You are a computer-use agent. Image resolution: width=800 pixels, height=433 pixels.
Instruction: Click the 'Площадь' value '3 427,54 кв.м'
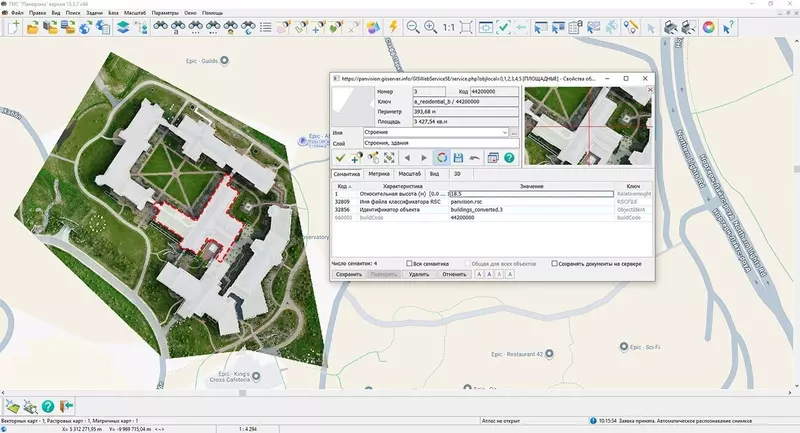click(x=465, y=122)
